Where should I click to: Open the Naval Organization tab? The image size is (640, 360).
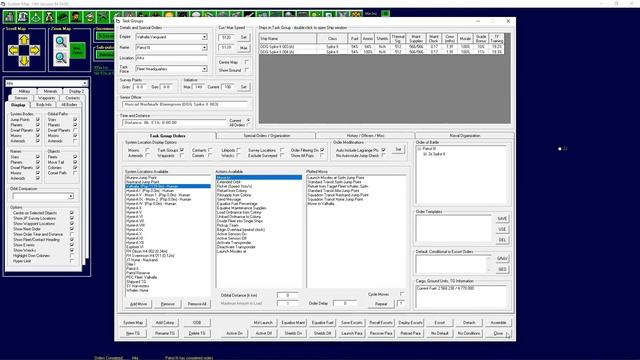point(464,136)
